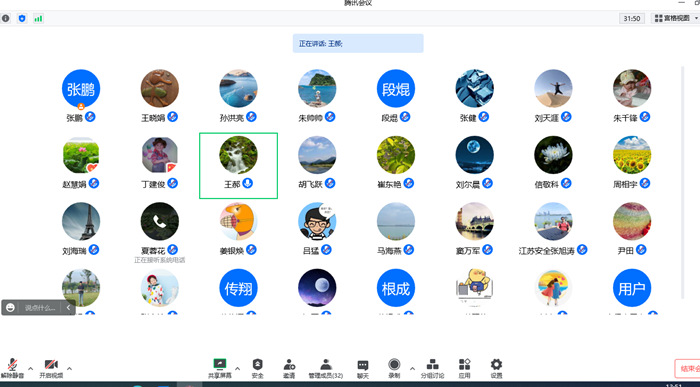
Task: Open the Share Screen button
Action: [220, 368]
